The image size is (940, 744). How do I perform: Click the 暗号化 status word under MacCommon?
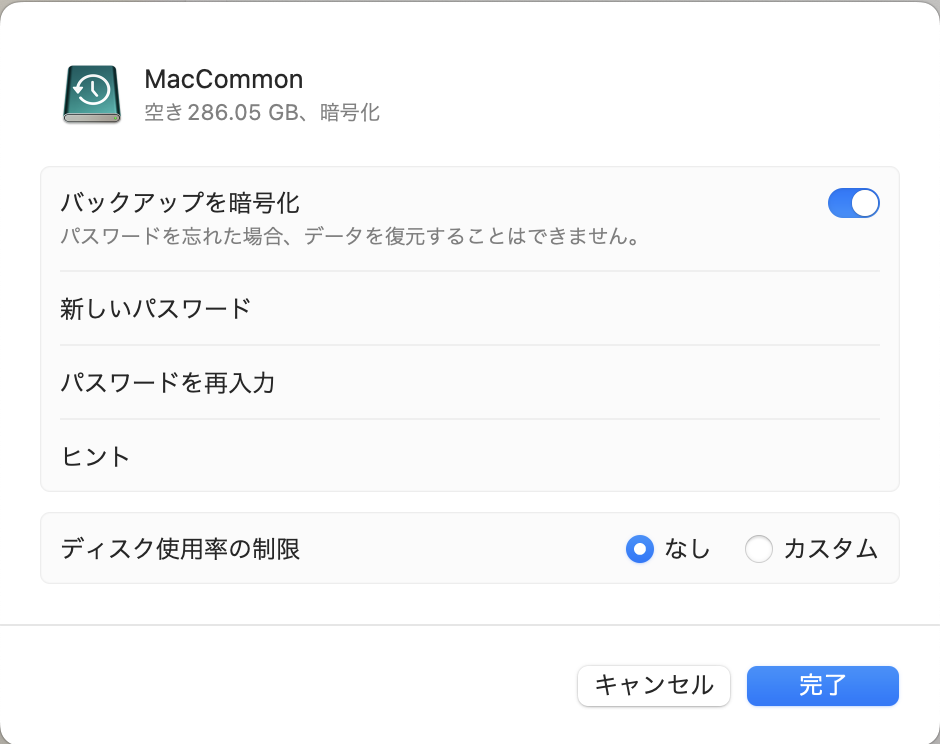point(350,112)
